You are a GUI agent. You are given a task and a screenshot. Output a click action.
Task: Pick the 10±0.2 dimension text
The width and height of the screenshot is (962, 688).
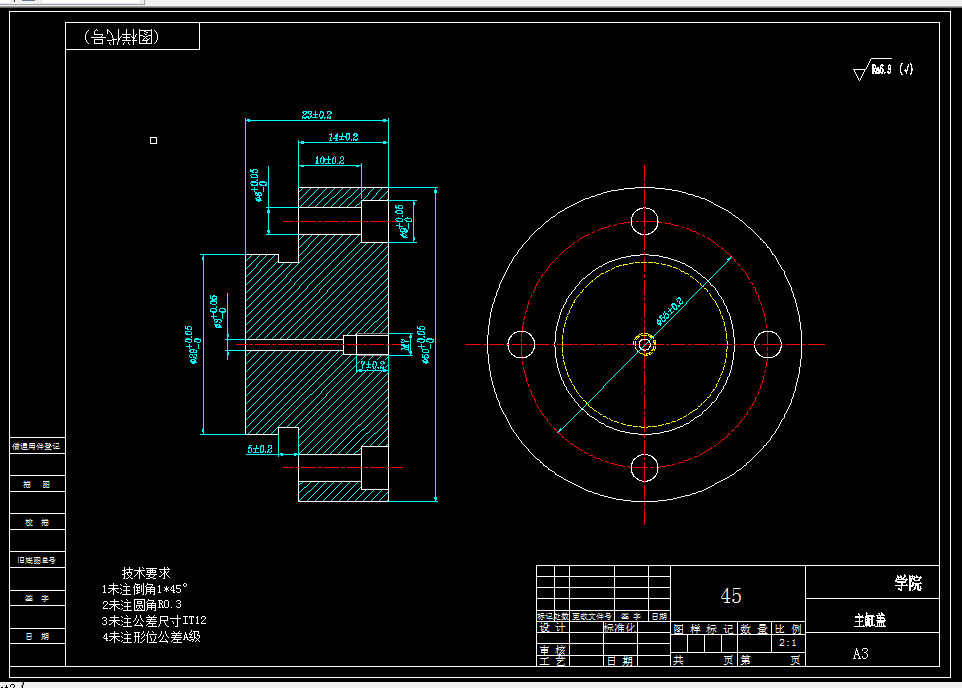329,160
